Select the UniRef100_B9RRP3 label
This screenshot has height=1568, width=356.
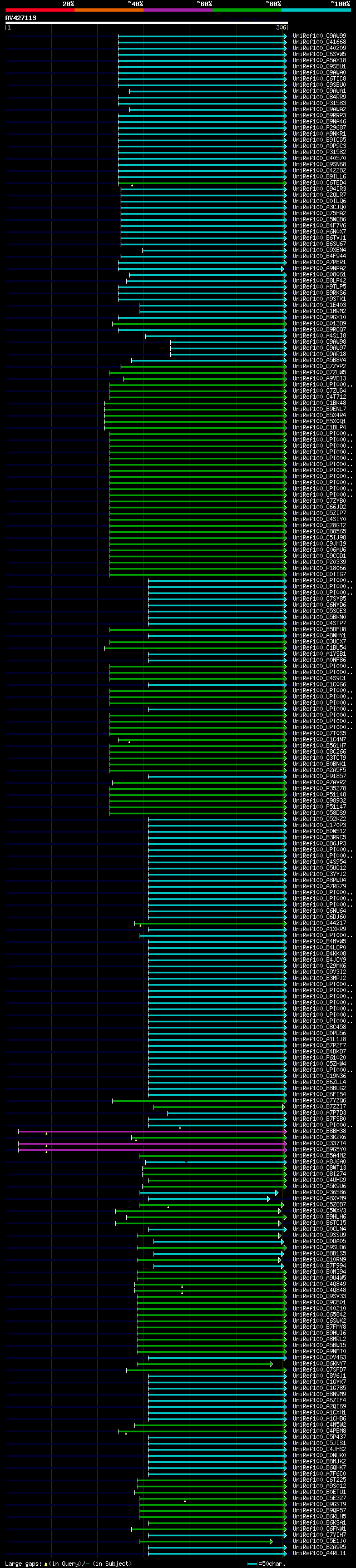319,116
